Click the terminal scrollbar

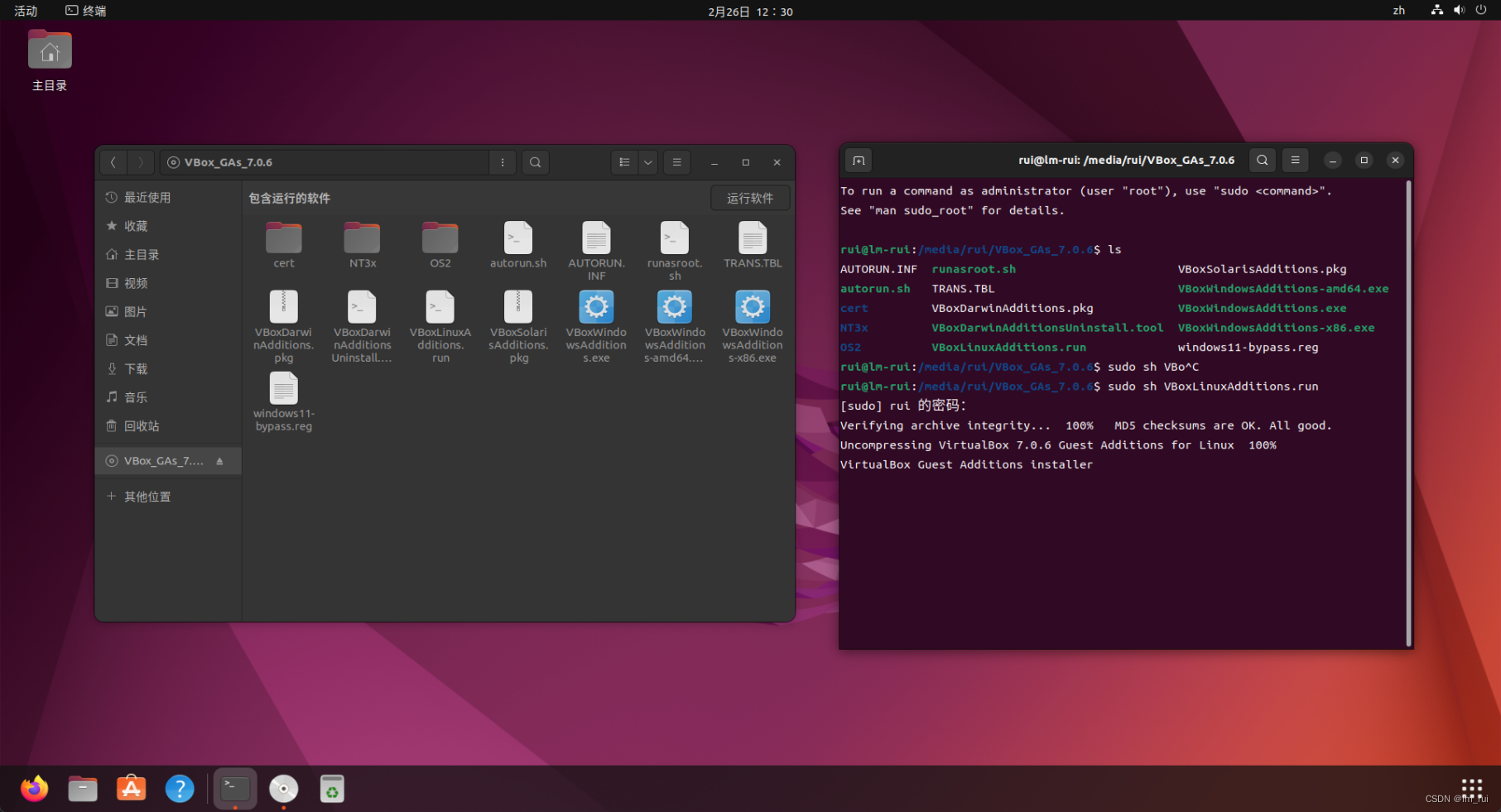pyautogui.click(x=1408, y=414)
